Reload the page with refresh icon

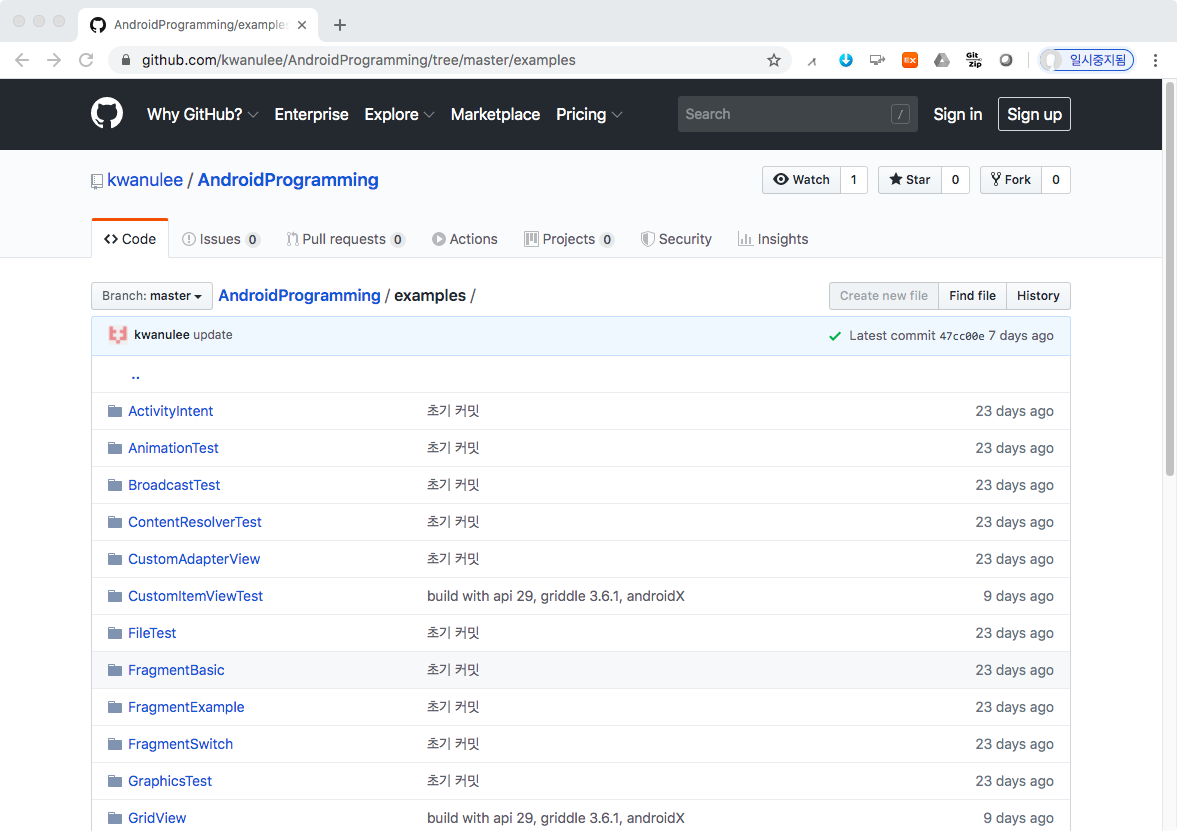pos(86,60)
